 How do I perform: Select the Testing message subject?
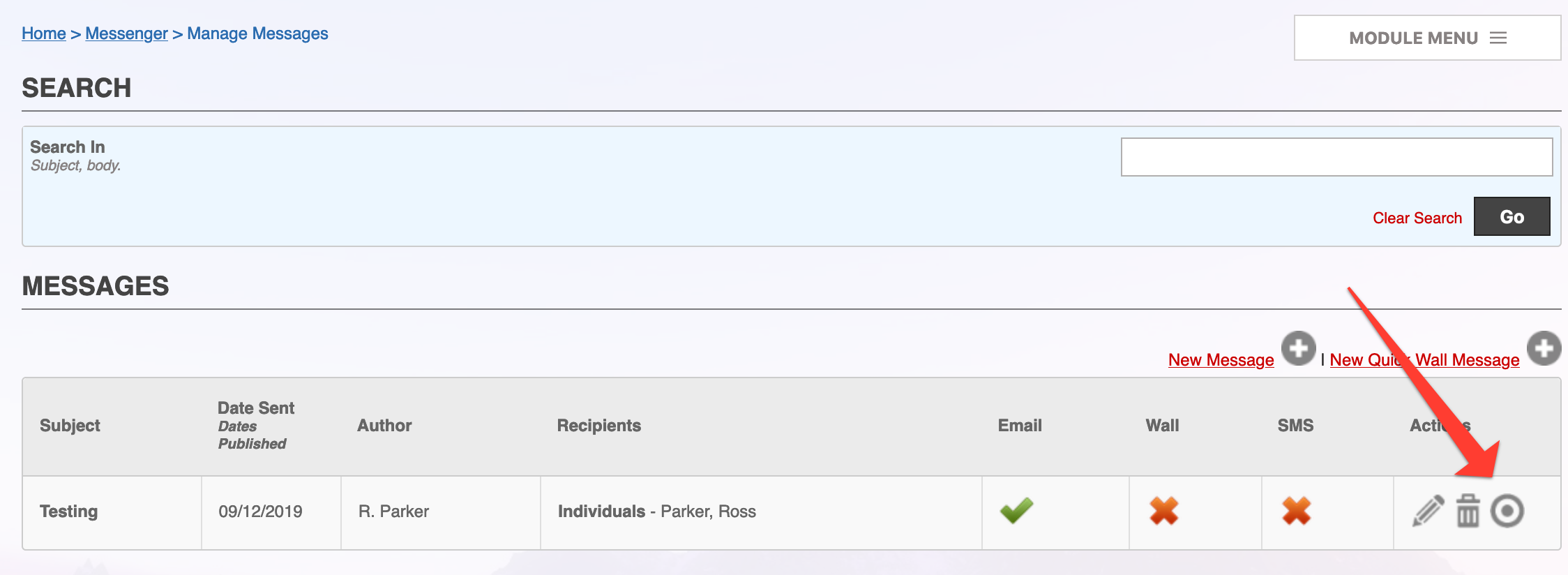coord(68,511)
